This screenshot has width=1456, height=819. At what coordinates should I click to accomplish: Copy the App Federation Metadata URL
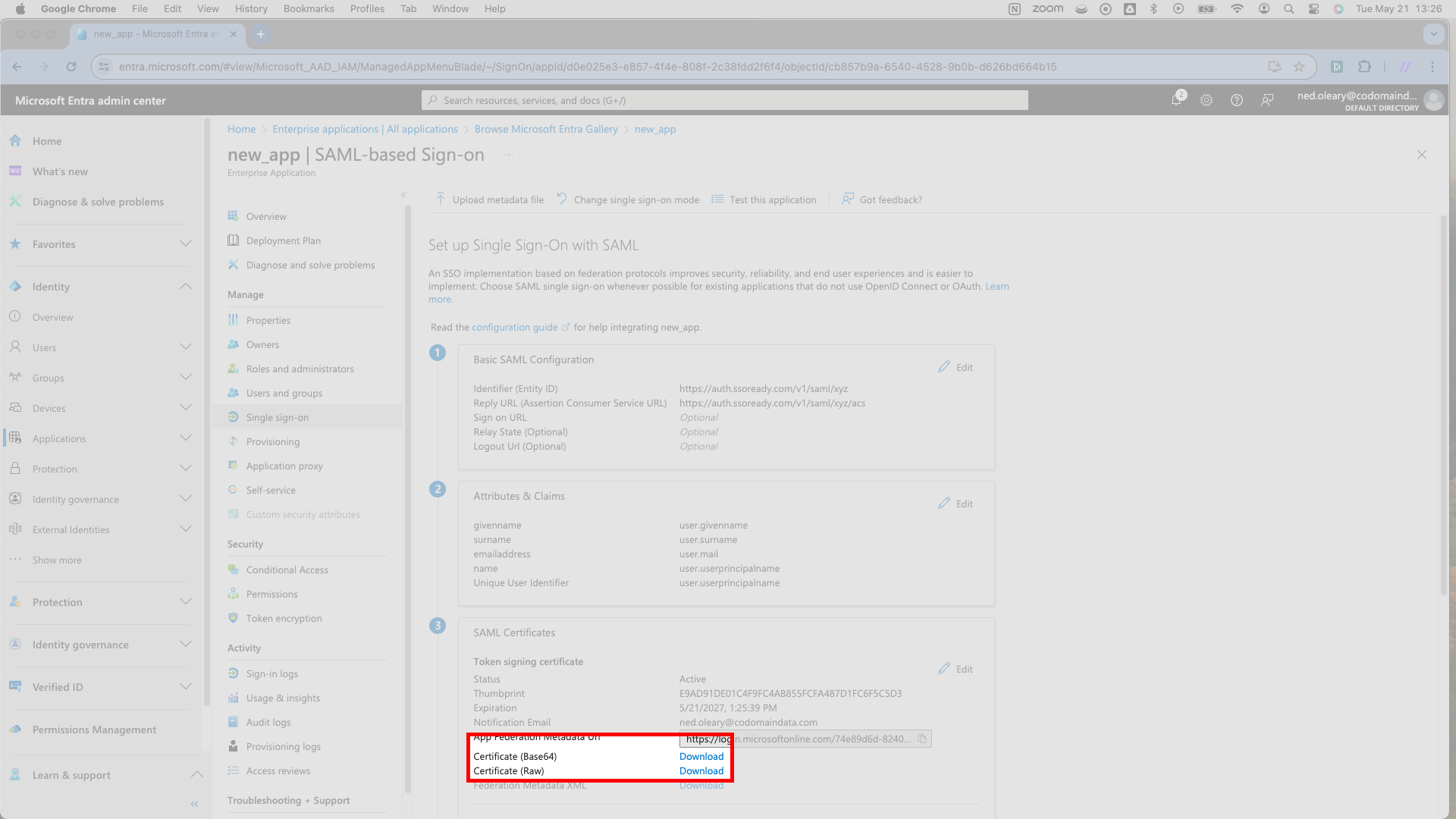pos(922,739)
